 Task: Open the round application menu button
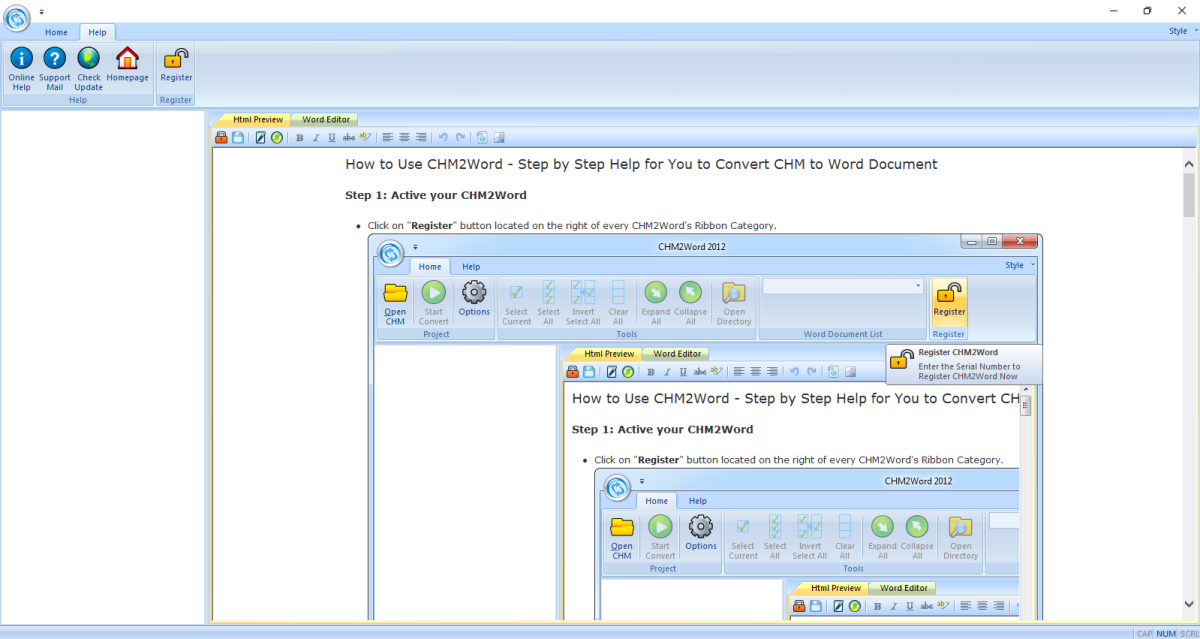[17, 17]
